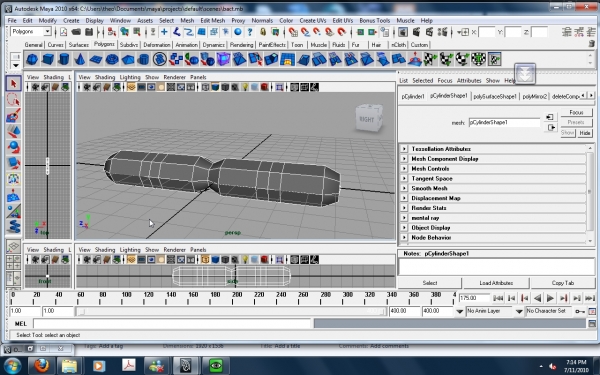The height and width of the screenshot is (375, 600).
Task: Activate the Rotate tool in toolbox
Action: [x=13, y=147]
